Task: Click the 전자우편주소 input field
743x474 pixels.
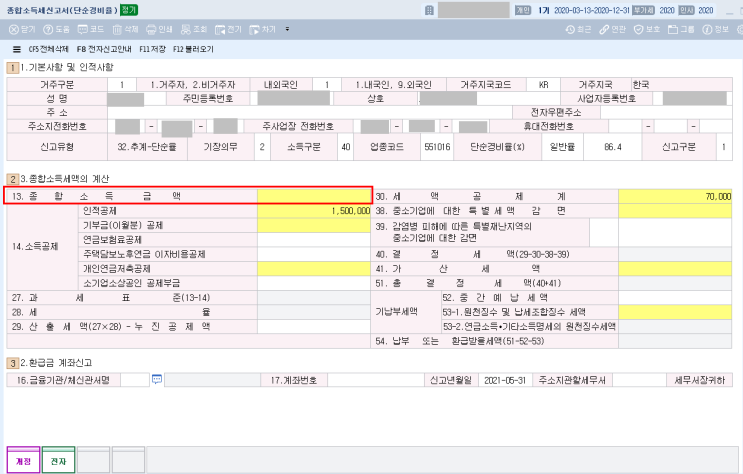Action: (666, 112)
